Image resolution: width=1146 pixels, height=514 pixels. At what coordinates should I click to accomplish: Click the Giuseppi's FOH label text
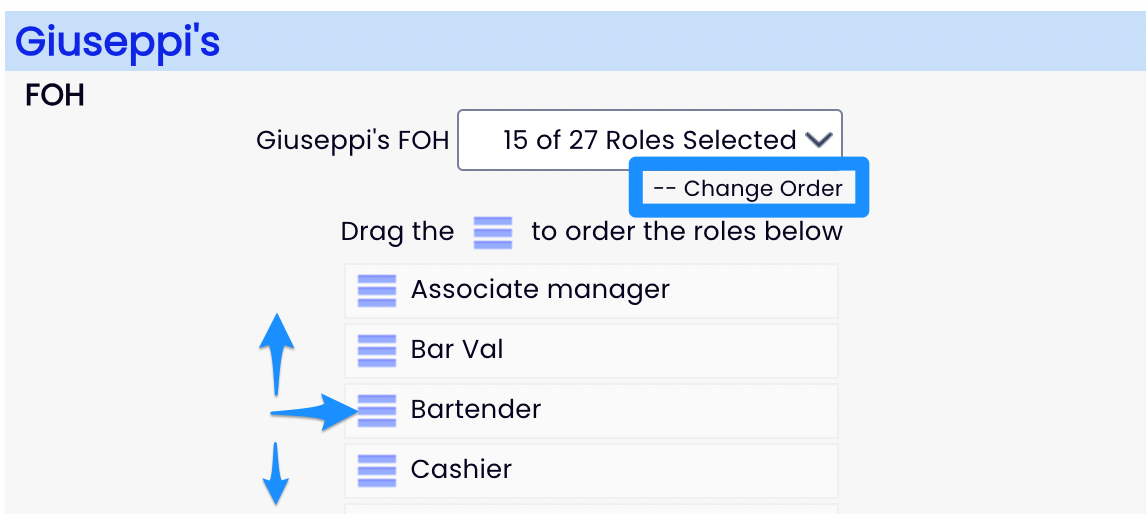click(352, 140)
